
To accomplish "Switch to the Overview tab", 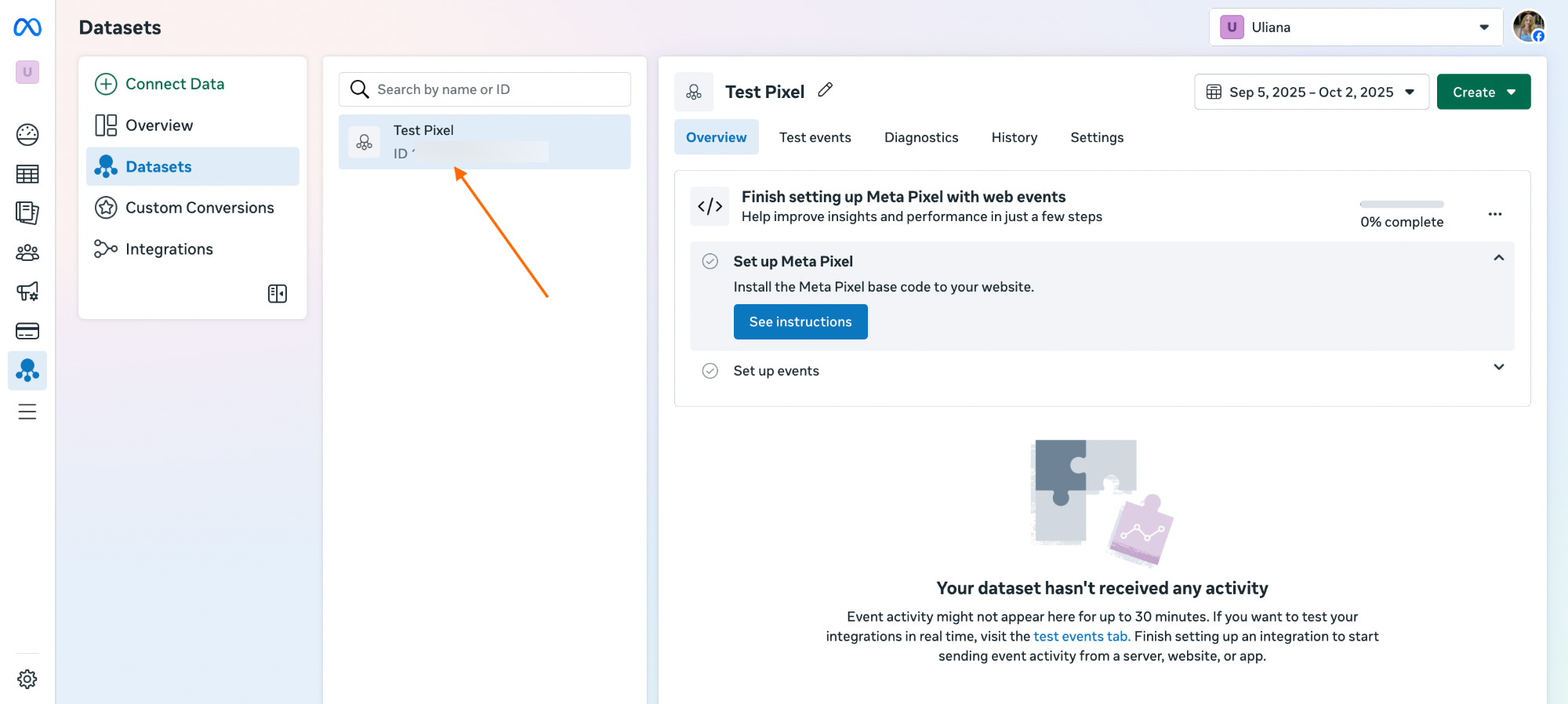I will (x=717, y=137).
